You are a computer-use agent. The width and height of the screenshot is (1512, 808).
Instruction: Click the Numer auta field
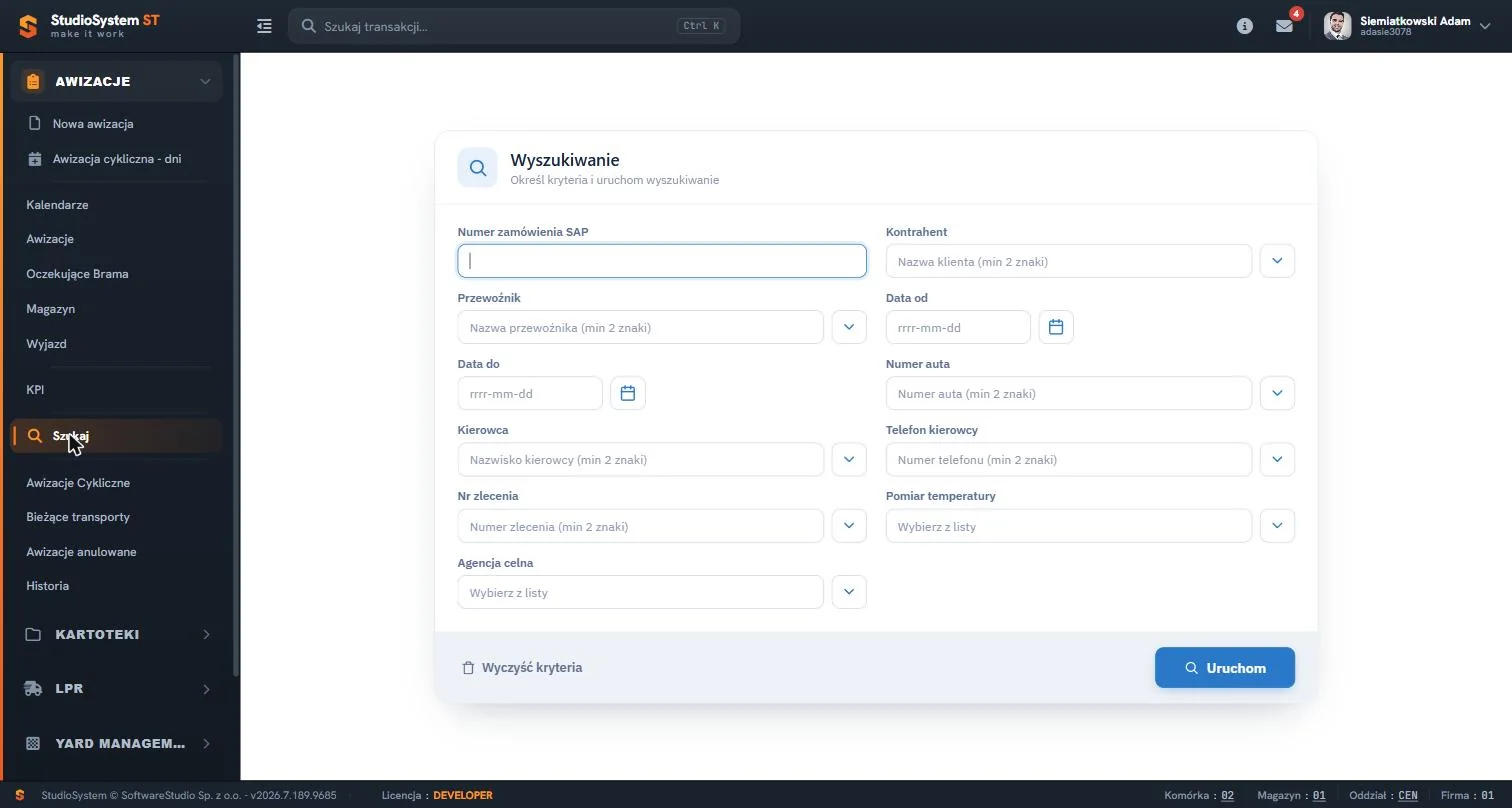pos(1069,393)
